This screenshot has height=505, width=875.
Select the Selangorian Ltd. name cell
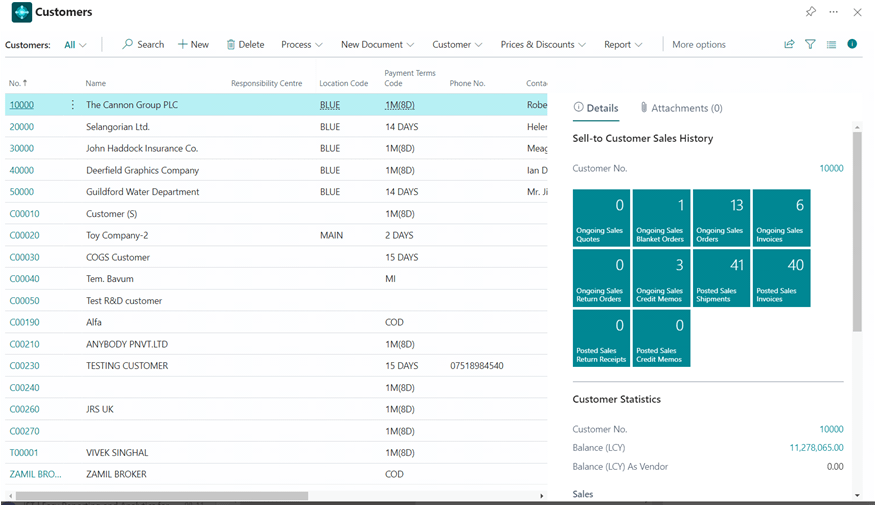(x=118, y=127)
